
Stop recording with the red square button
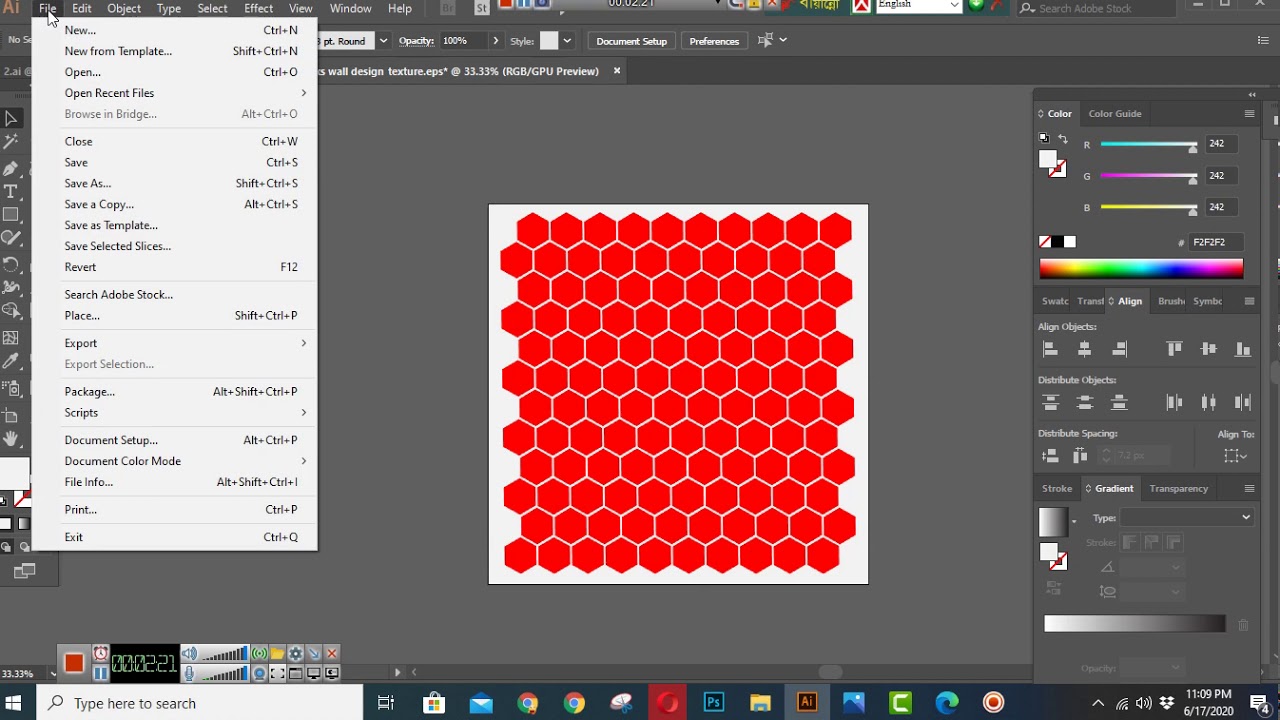pos(73,663)
